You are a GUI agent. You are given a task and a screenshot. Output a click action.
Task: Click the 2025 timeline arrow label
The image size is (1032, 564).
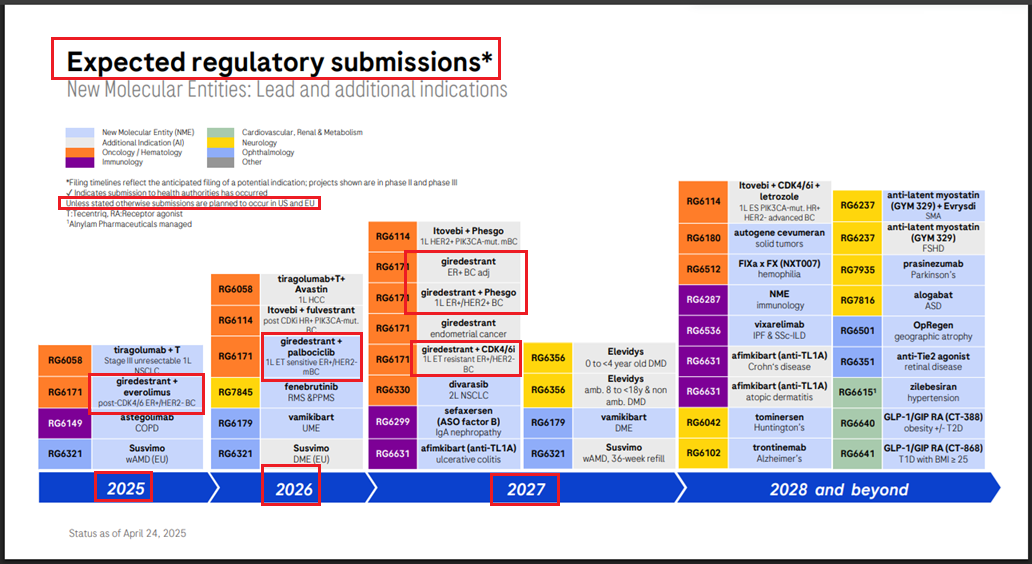(125, 489)
